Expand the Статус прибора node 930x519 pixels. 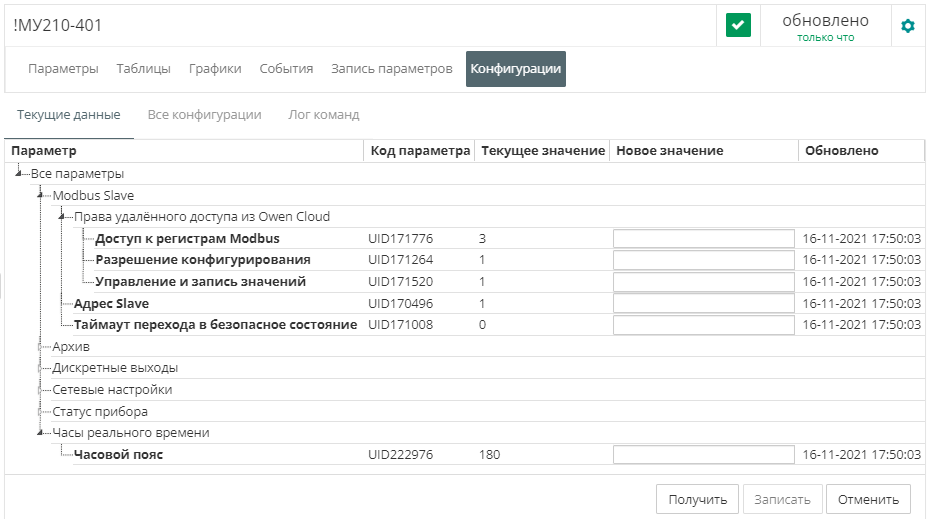40,412
